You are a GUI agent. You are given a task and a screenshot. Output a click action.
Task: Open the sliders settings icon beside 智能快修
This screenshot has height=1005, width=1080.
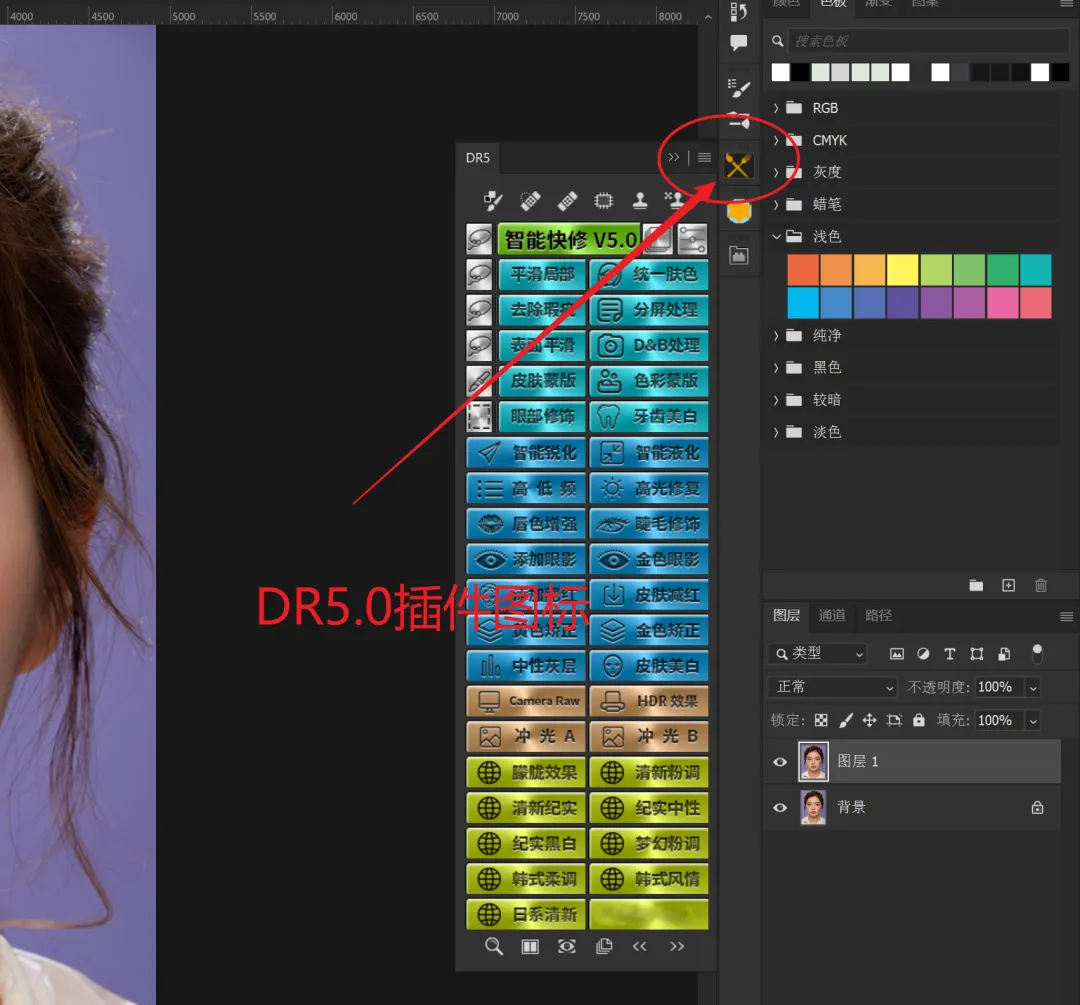(692, 240)
